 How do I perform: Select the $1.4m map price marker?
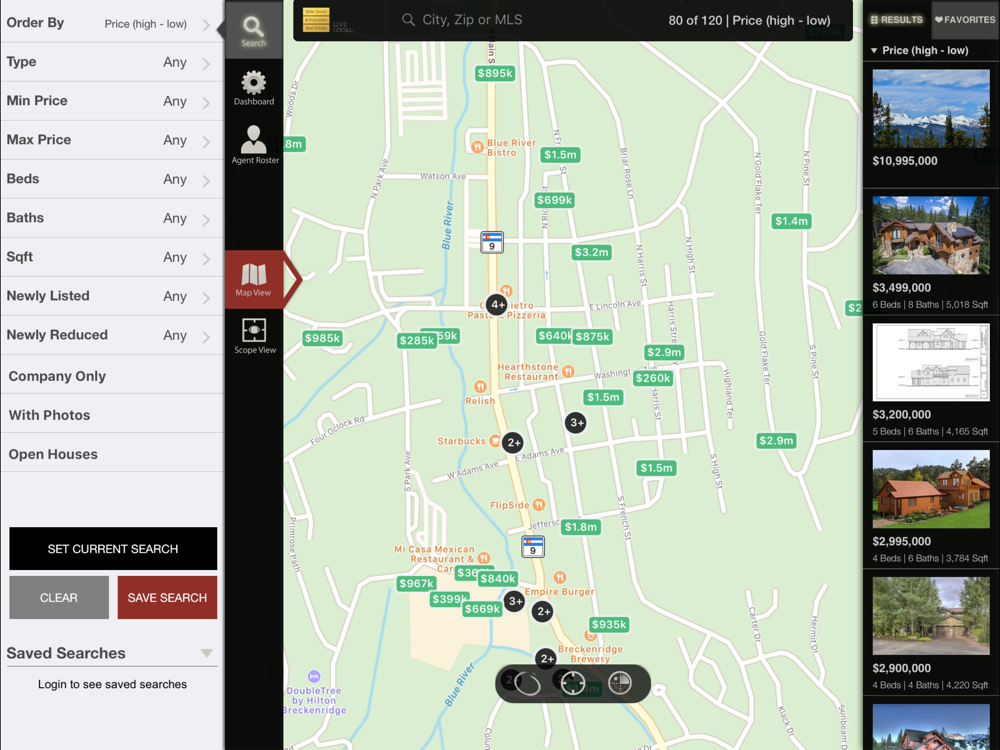coord(791,221)
